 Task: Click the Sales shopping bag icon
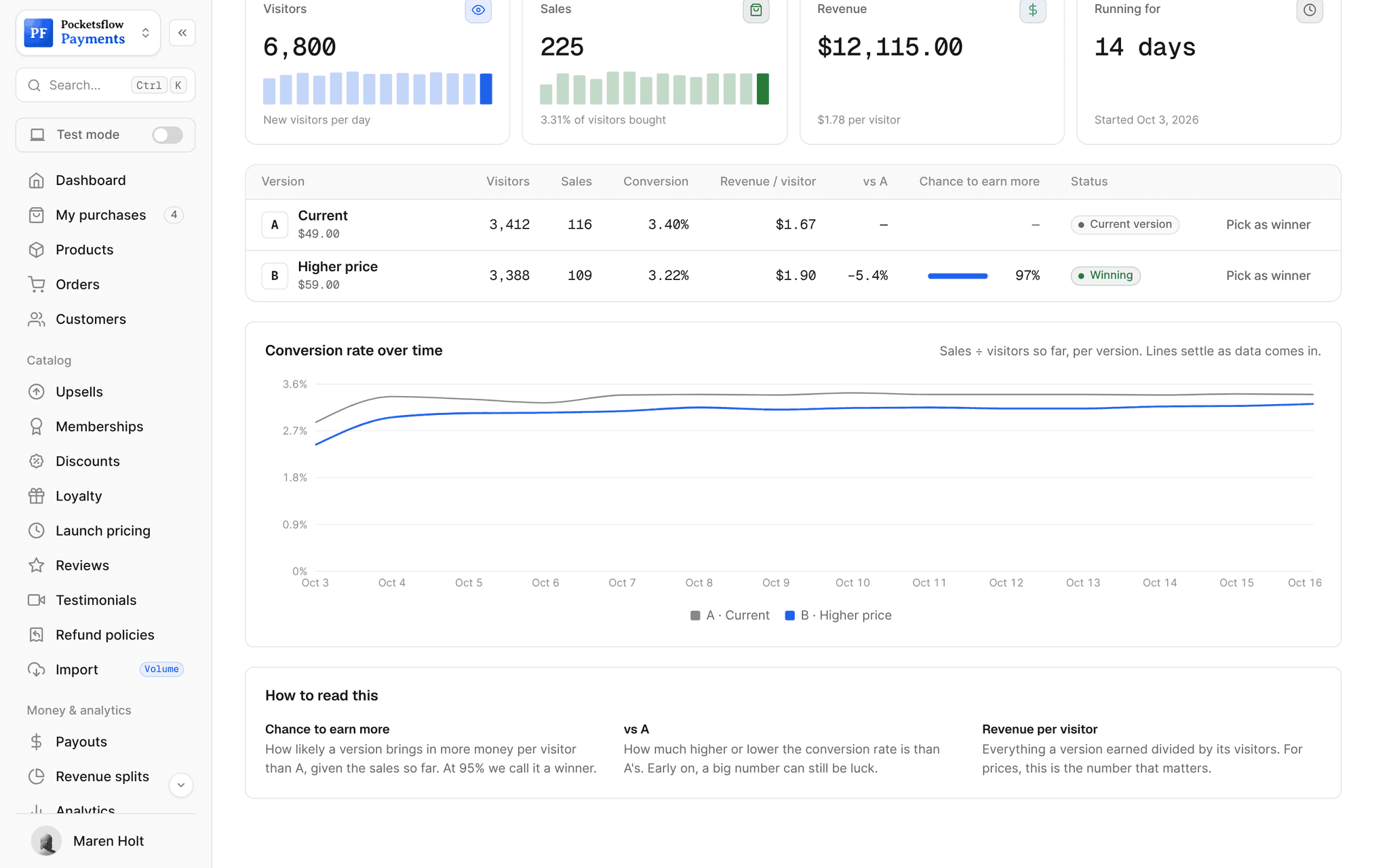[756, 10]
